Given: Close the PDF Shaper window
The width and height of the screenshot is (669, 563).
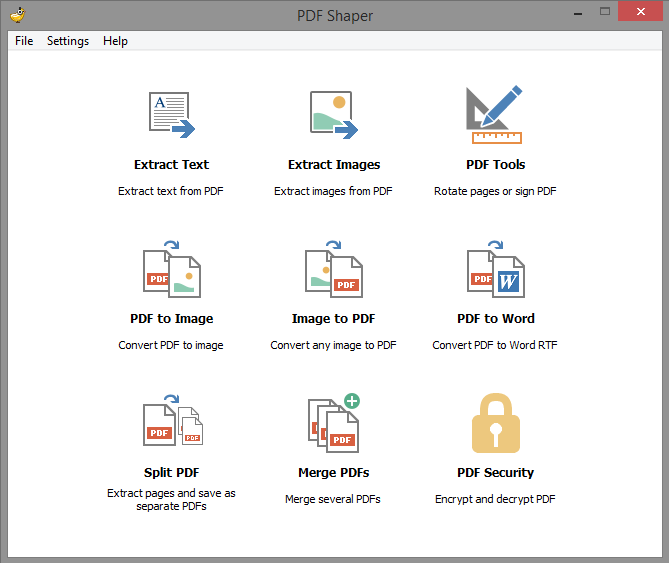Looking at the screenshot, I should click(x=641, y=12).
